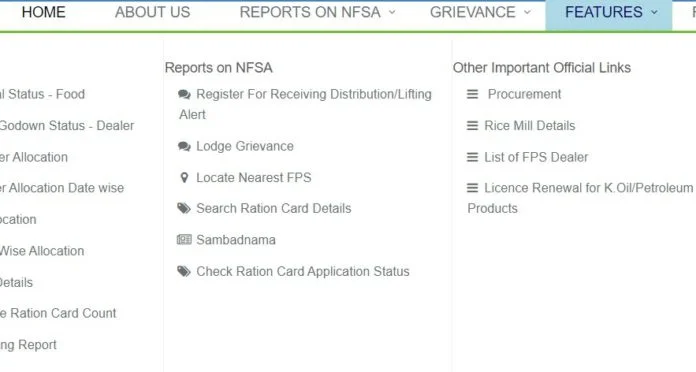The height and width of the screenshot is (372, 696).
Task: Open the Ration Card Count report link
Action: [58, 313]
